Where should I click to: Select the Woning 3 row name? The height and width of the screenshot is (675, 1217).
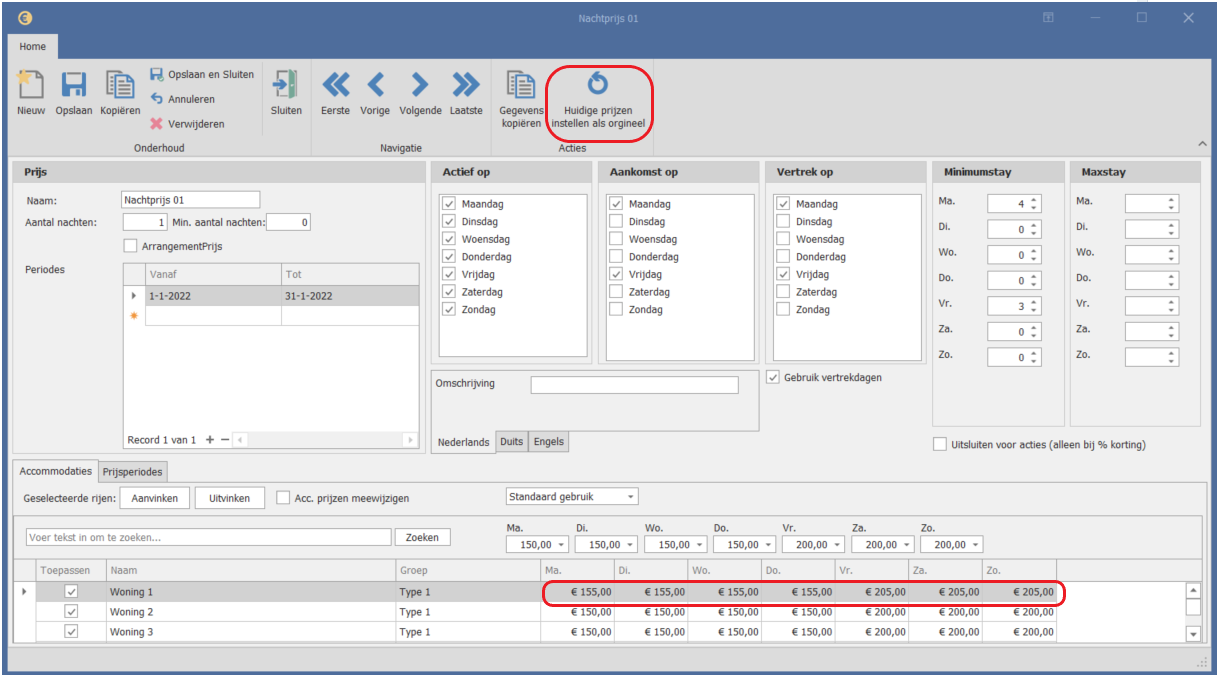click(131, 632)
